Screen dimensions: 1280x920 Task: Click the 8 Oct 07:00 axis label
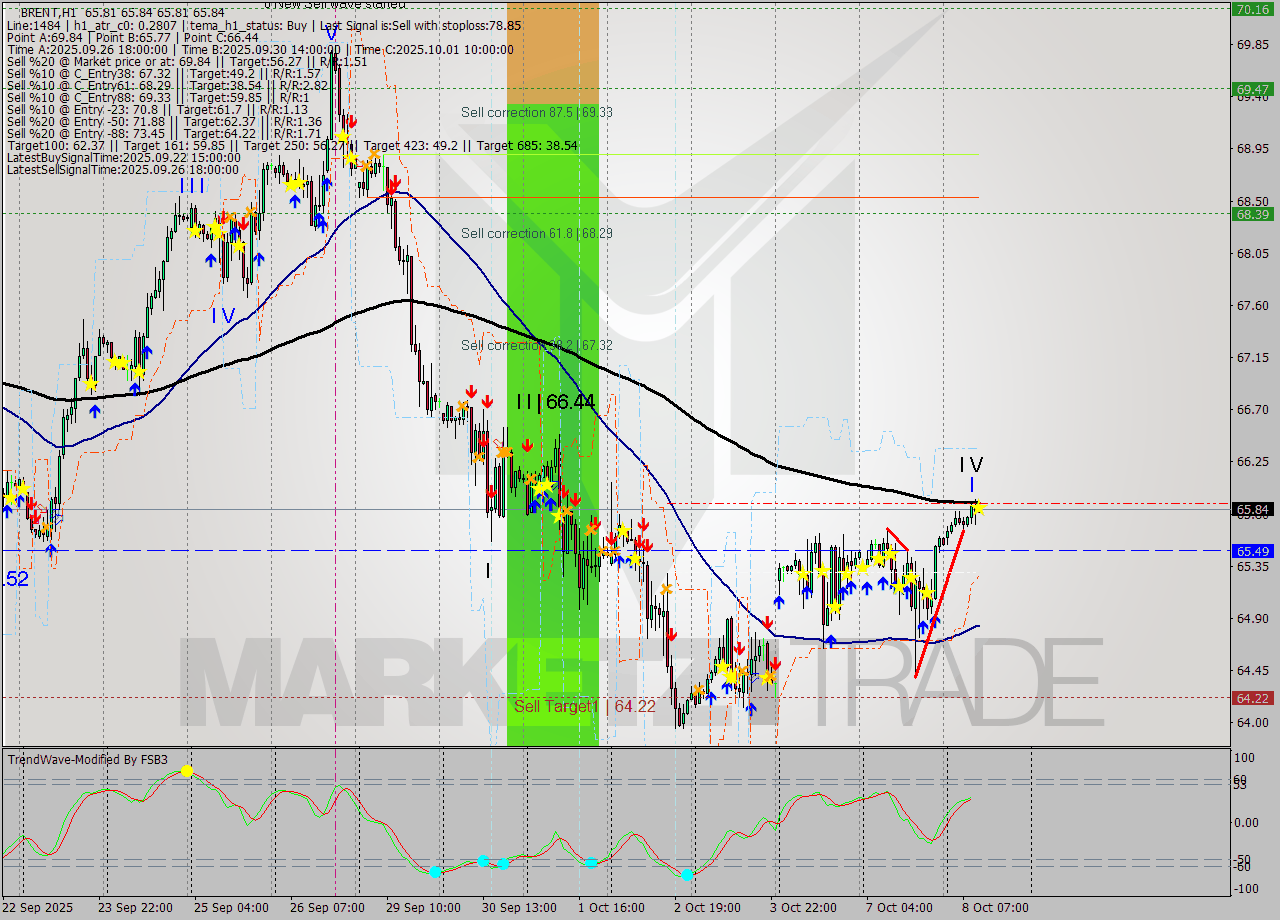click(x=995, y=908)
